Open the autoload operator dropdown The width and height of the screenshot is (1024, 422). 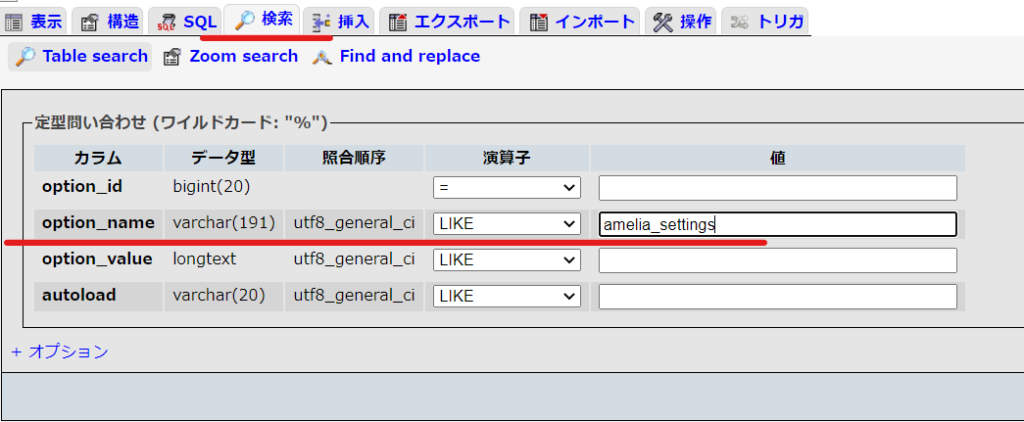[507, 297]
